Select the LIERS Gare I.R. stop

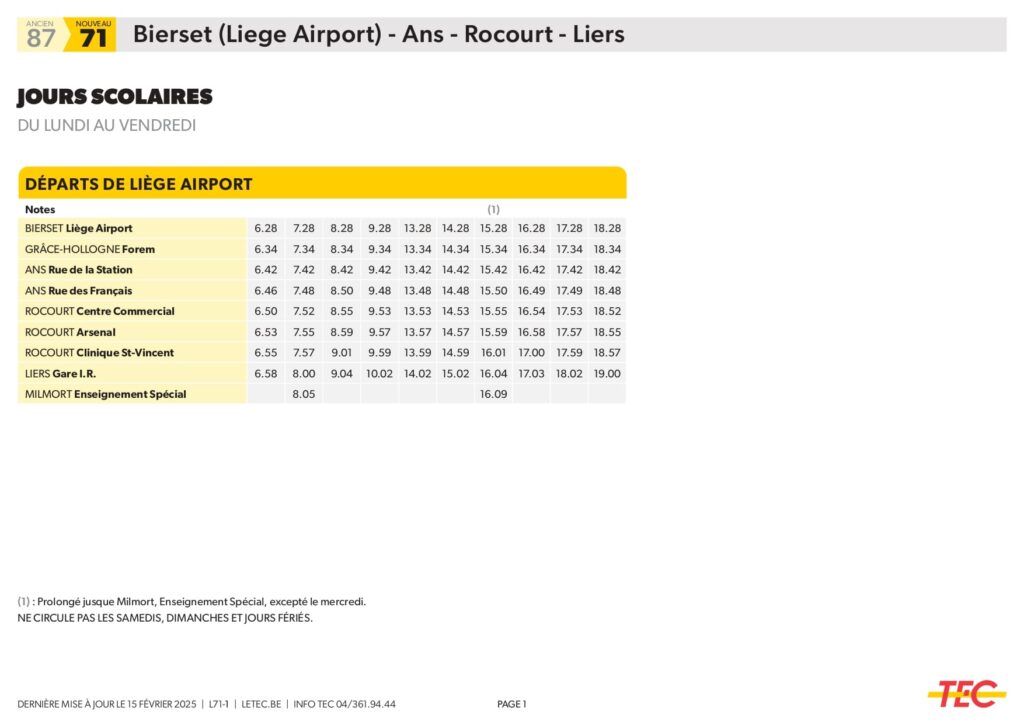coord(61,373)
